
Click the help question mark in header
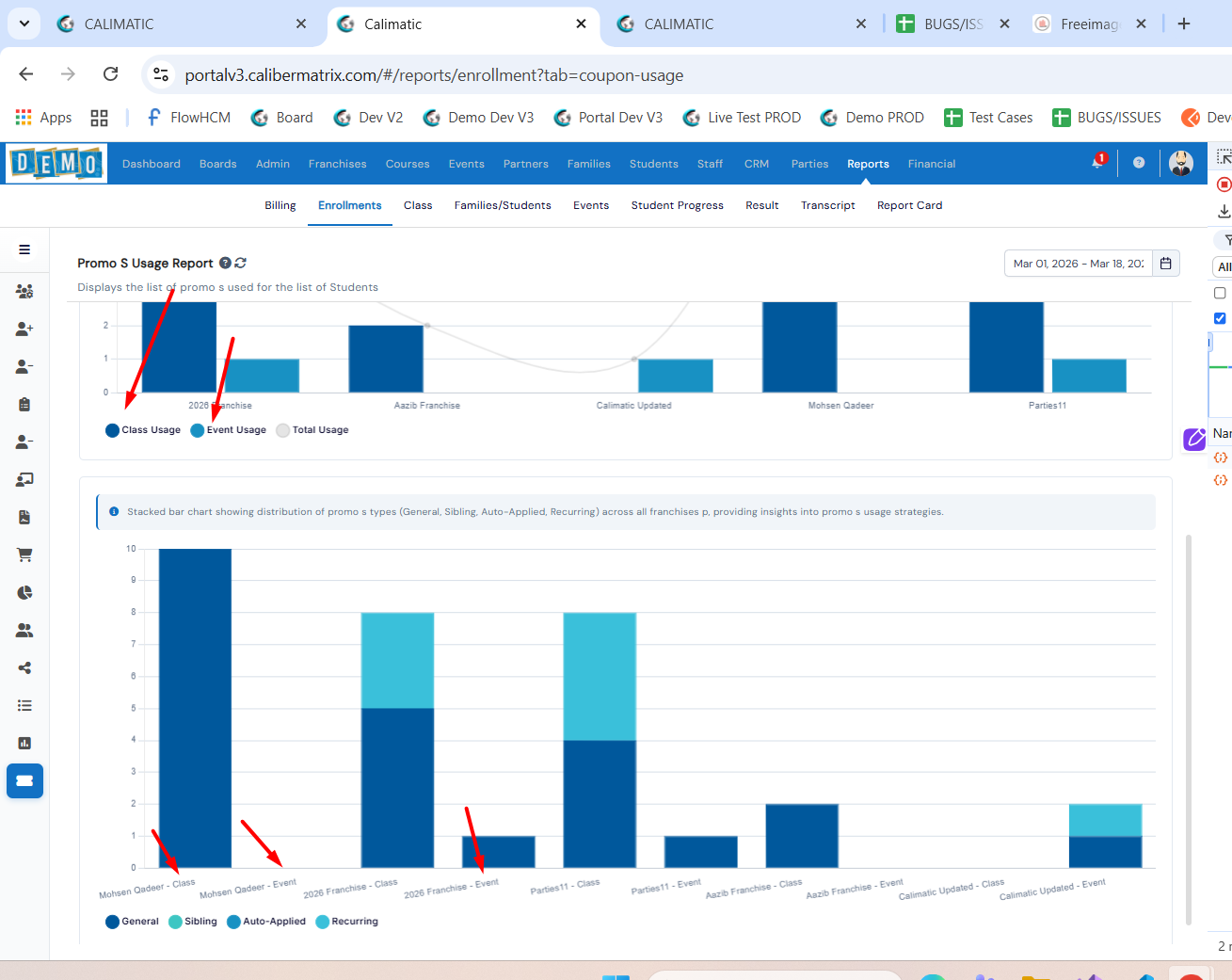[1139, 163]
